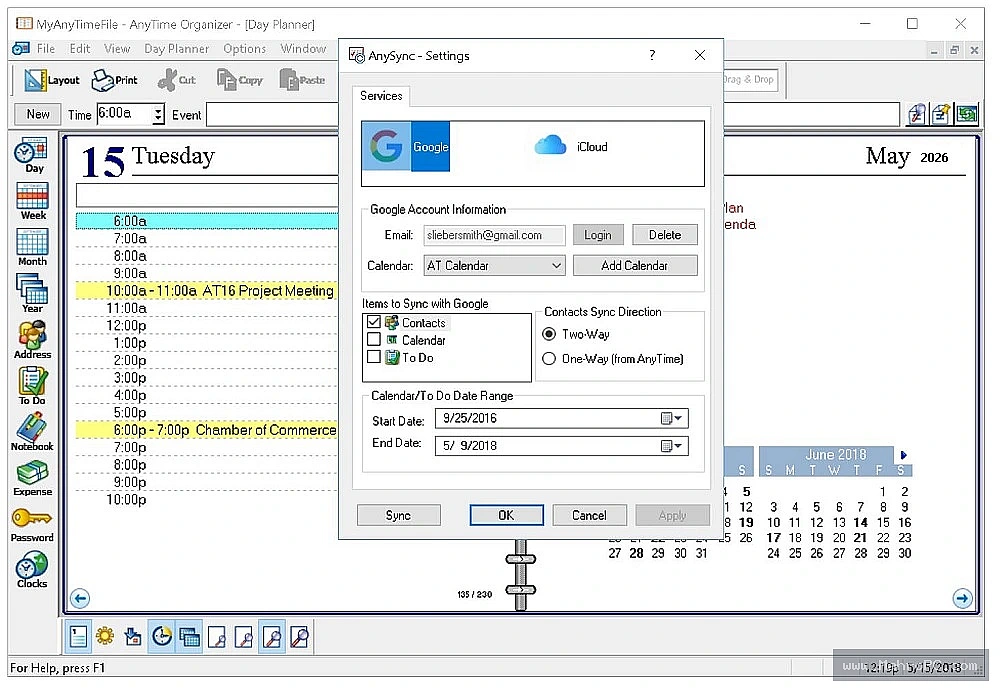Screen dimensions: 1000x692
Task: Advance mini calendar with June 2018 arrow
Action: point(904,455)
